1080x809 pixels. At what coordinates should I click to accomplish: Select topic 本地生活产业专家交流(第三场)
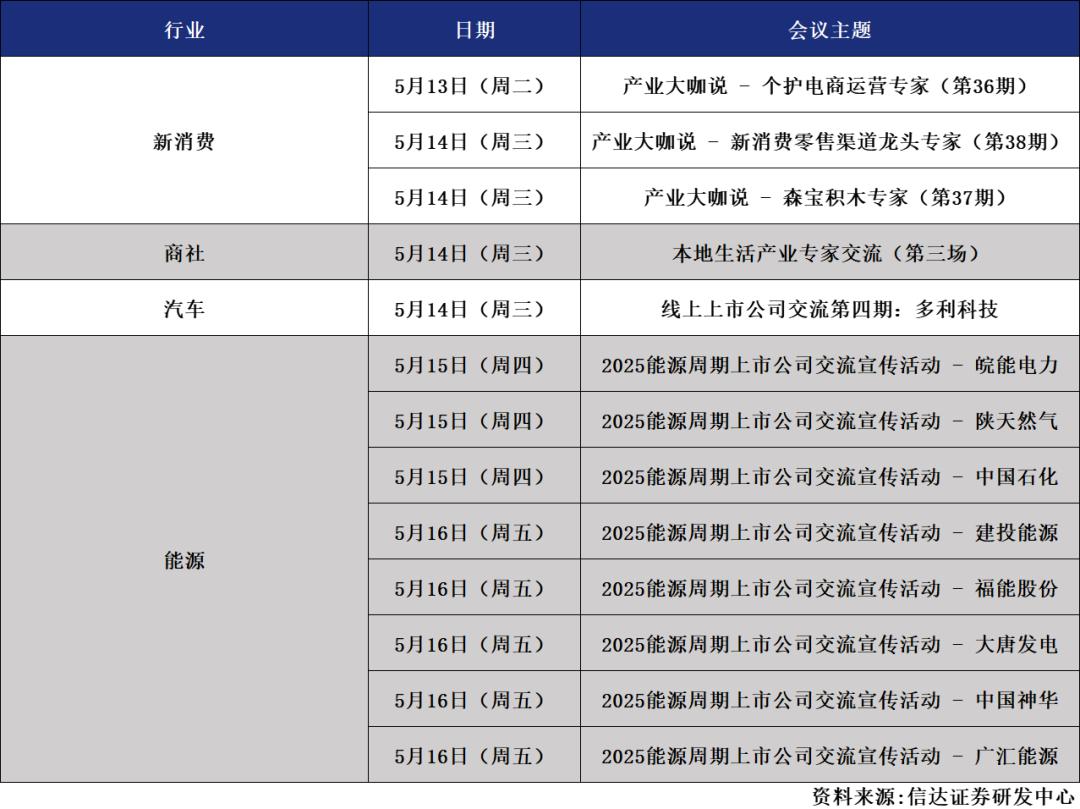pyautogui.click(x=830, y=252)
